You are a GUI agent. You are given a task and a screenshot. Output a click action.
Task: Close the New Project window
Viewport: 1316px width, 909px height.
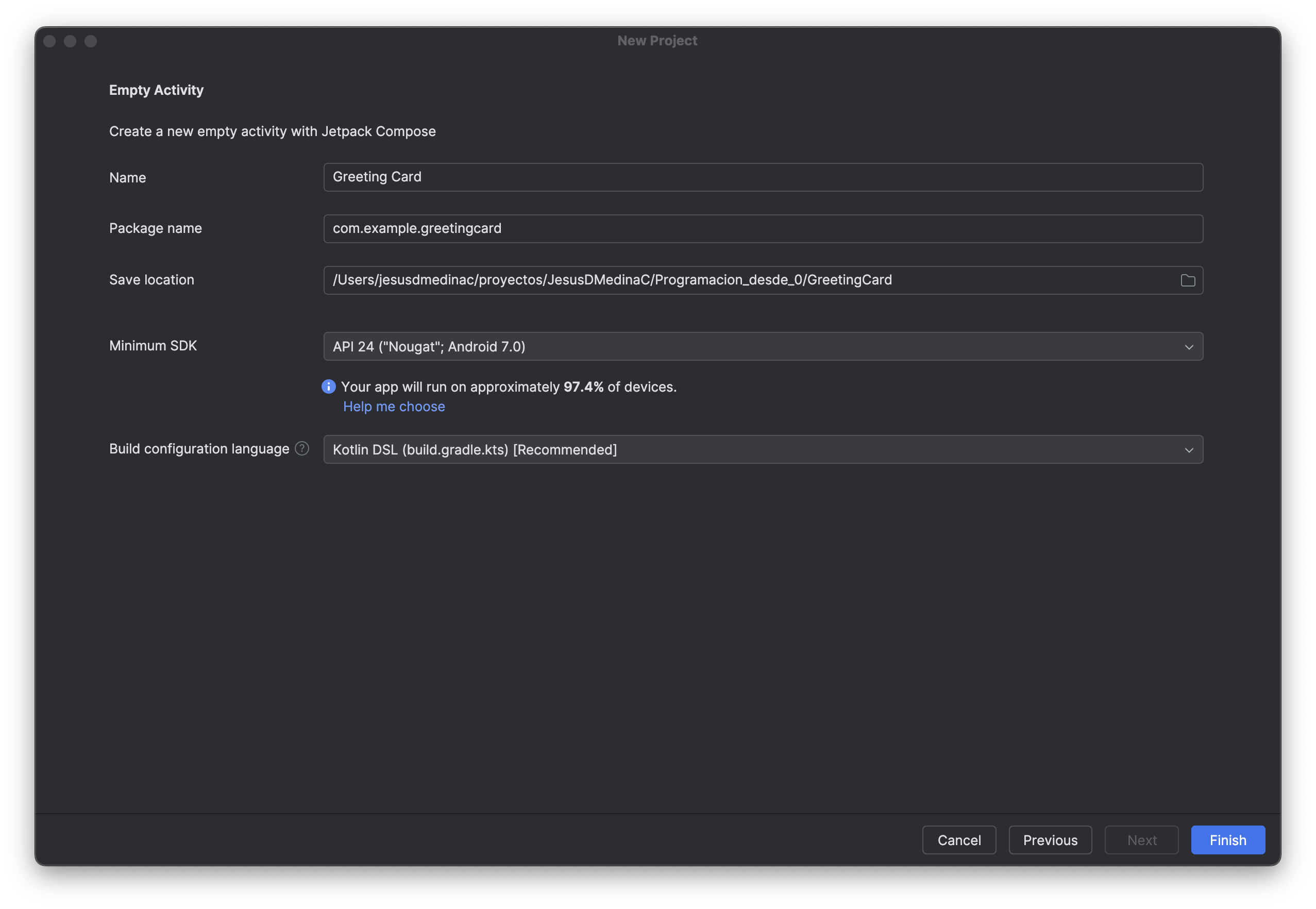pyautogui.click(x=49, y=41)
